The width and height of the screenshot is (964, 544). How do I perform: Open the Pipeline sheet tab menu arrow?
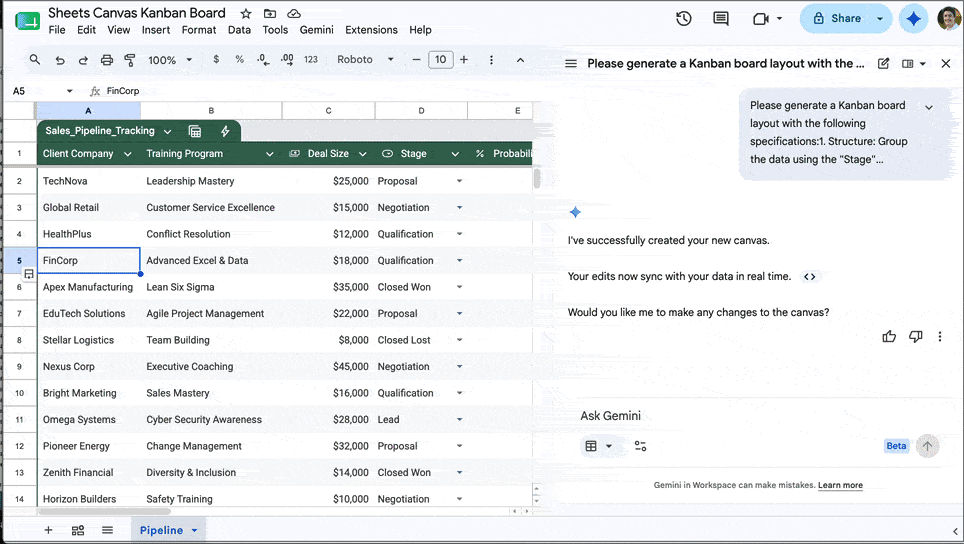pos(194,530)
